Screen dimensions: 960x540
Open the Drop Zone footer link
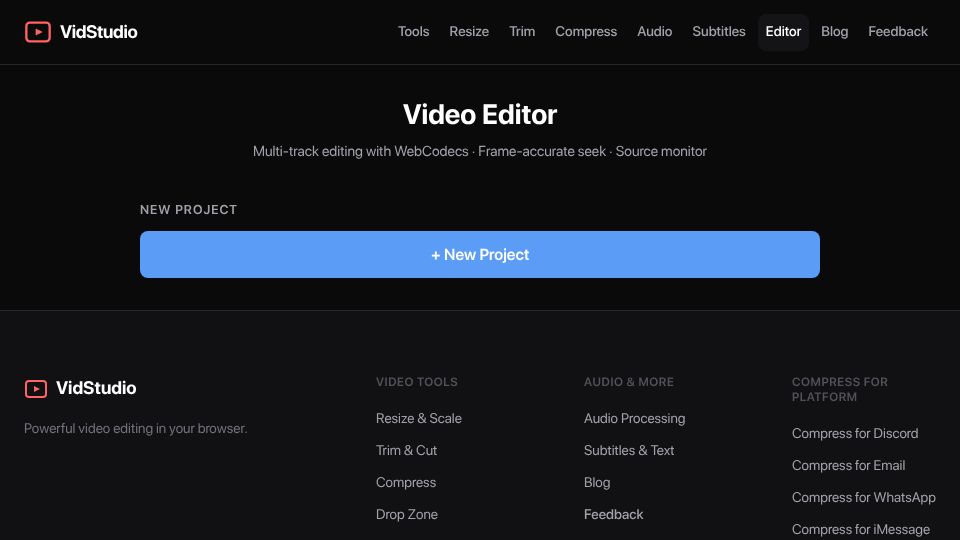407,514
